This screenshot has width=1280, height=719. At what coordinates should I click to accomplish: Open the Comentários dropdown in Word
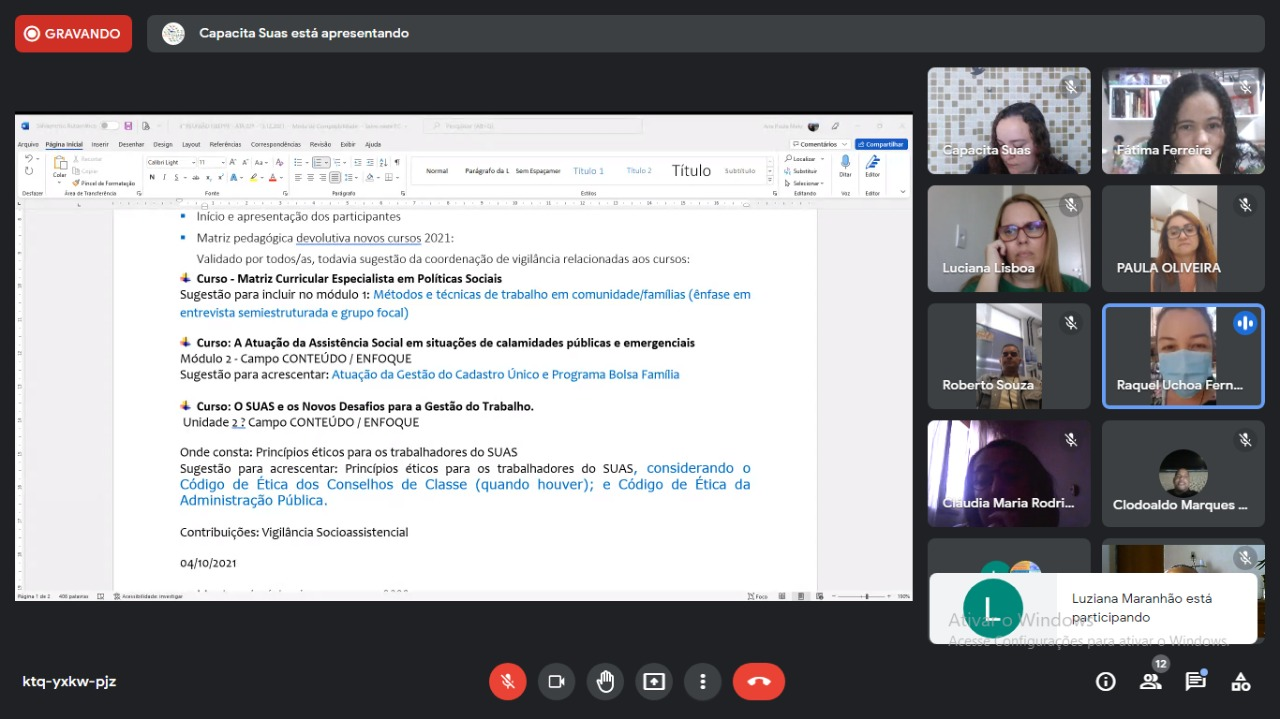coord(820,144)
